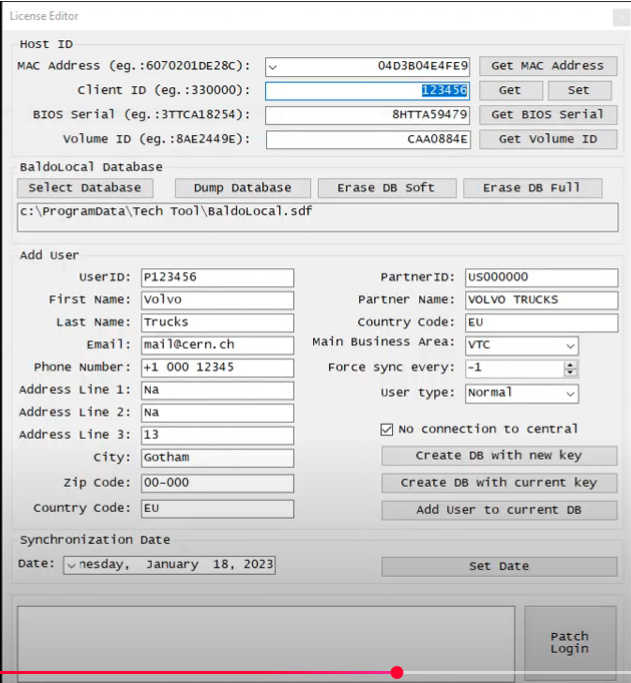Click the Get MAC Address button

(547, 66)
